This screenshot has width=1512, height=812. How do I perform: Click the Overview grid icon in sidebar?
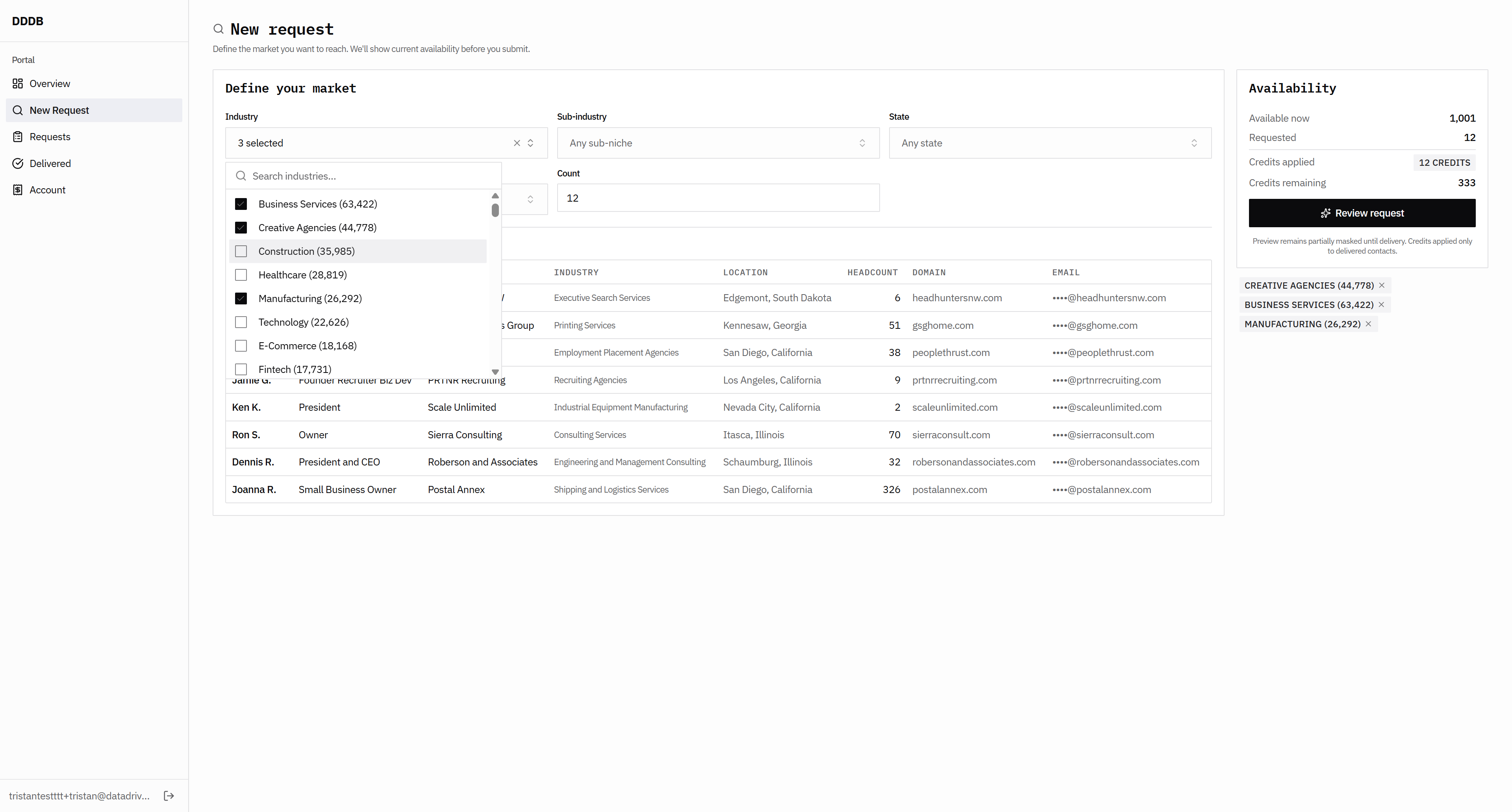coord(18,83)
